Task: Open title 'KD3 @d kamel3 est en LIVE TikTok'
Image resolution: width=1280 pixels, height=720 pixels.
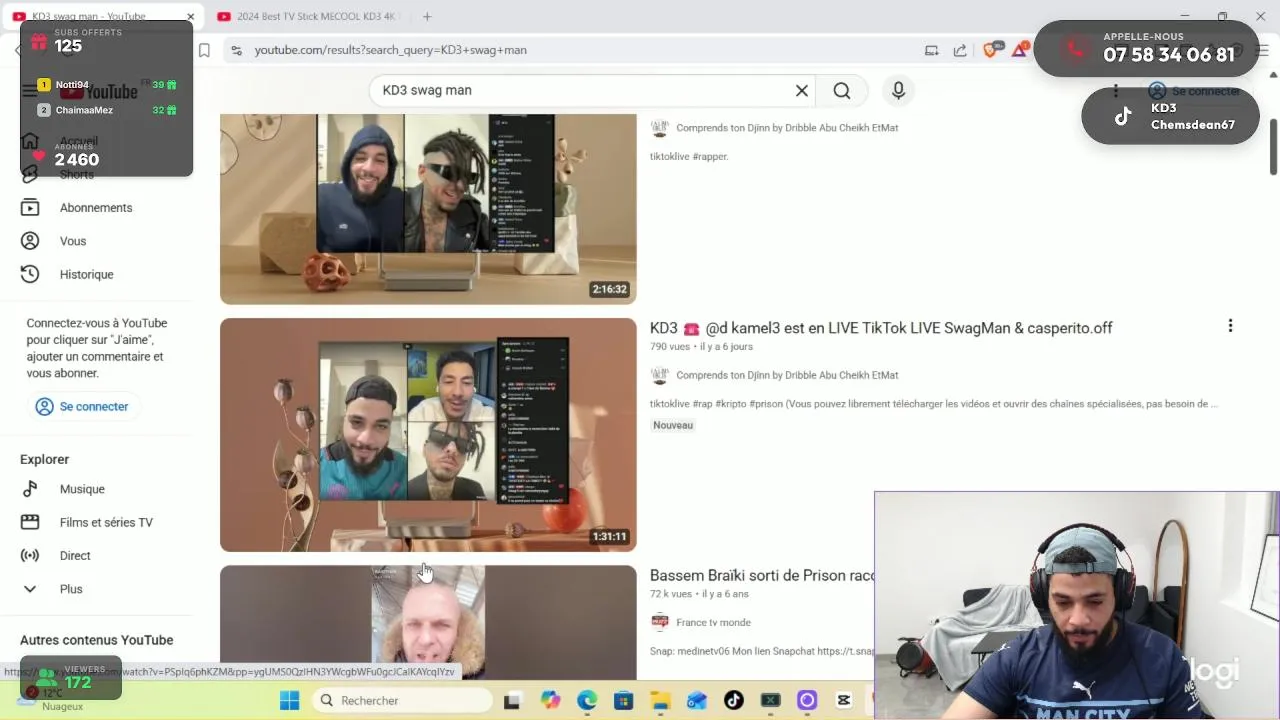Action: [x=881, y=328]
